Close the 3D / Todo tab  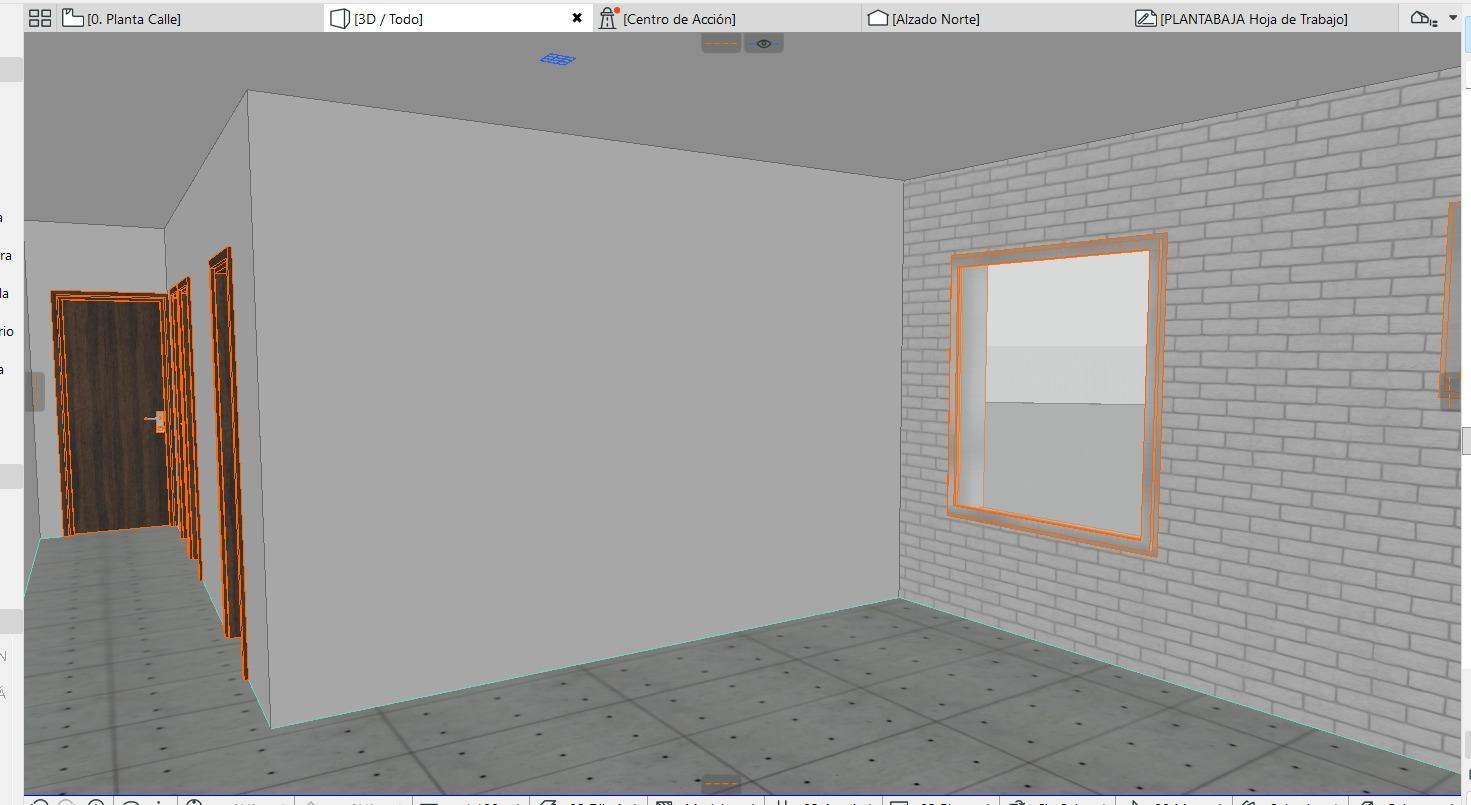[577, 18]
